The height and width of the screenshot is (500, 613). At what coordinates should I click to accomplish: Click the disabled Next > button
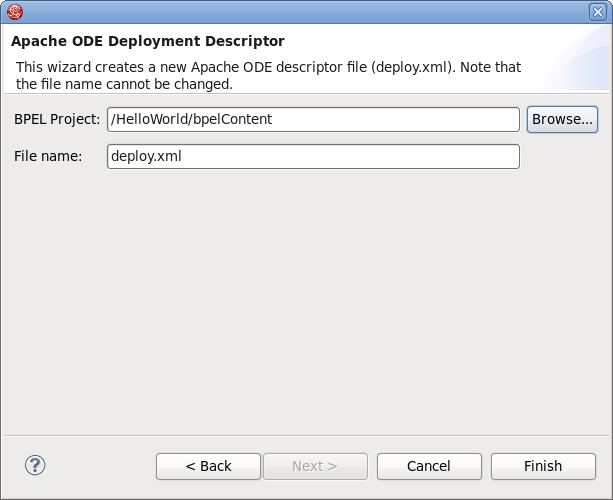(x=315, y=466)
